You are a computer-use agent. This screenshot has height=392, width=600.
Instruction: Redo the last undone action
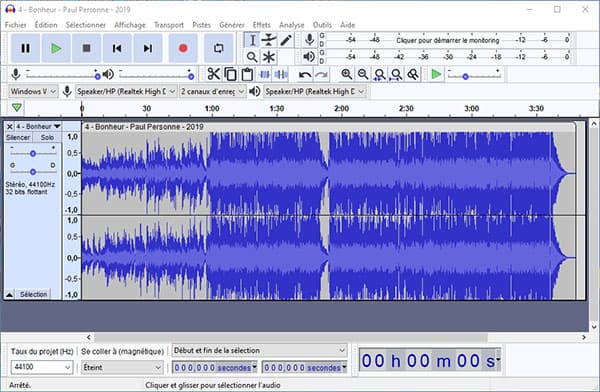coord(321,74)
